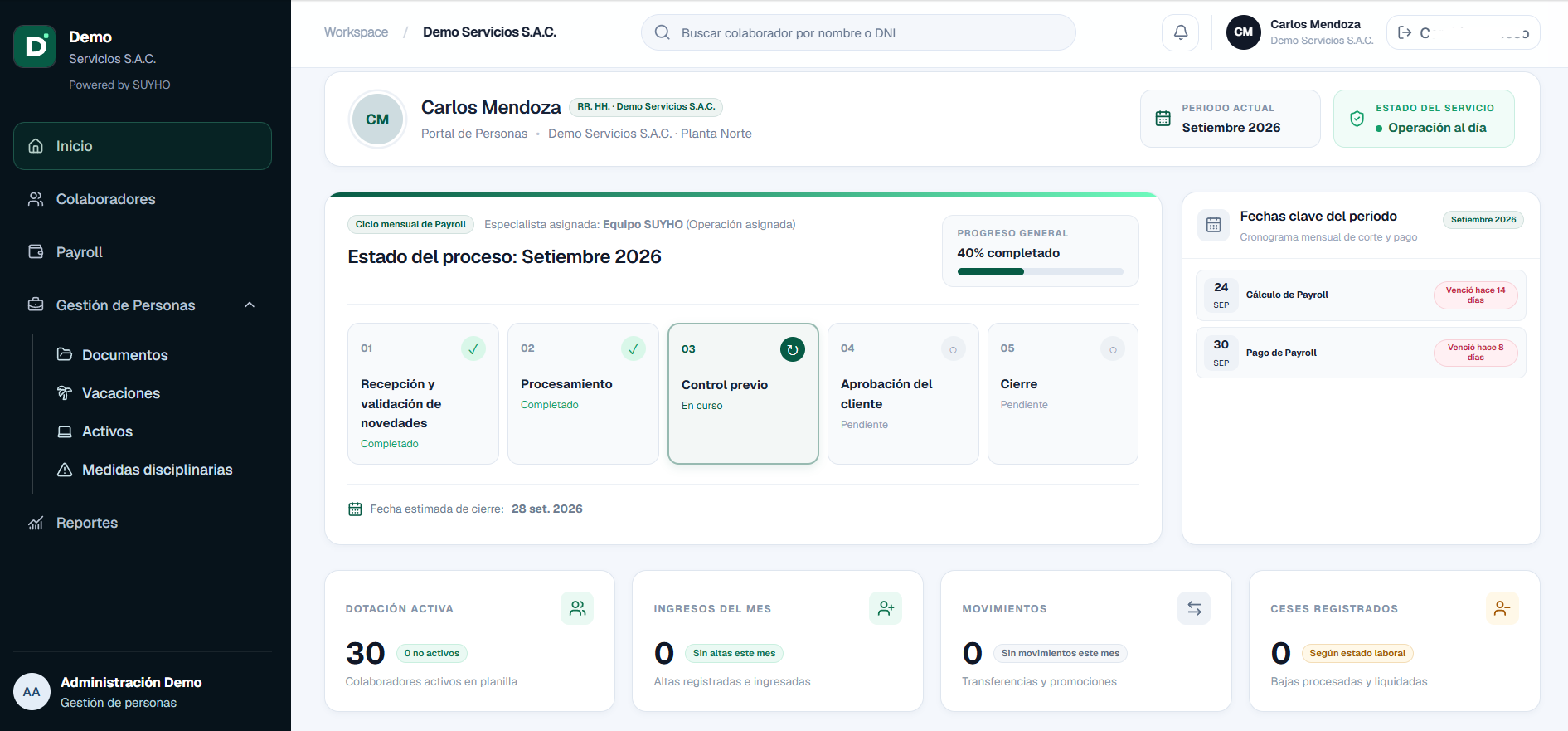Click the 'Sin movimientos este mes' badge
The height and width of the screenshot is (731, 1568).
pyautogui.click(x=1061, y=653)
